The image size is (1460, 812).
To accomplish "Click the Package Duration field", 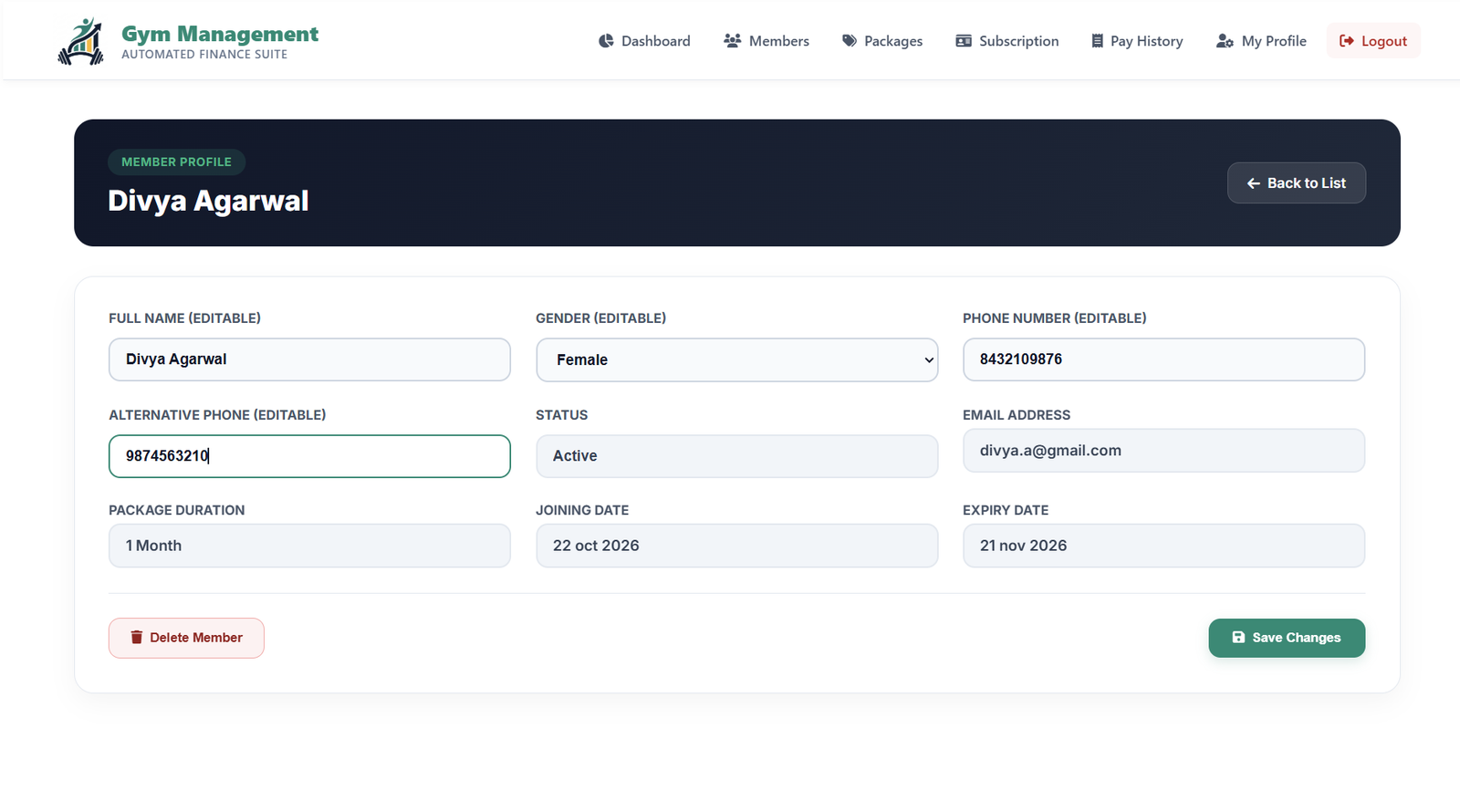I will pos(309,546).
